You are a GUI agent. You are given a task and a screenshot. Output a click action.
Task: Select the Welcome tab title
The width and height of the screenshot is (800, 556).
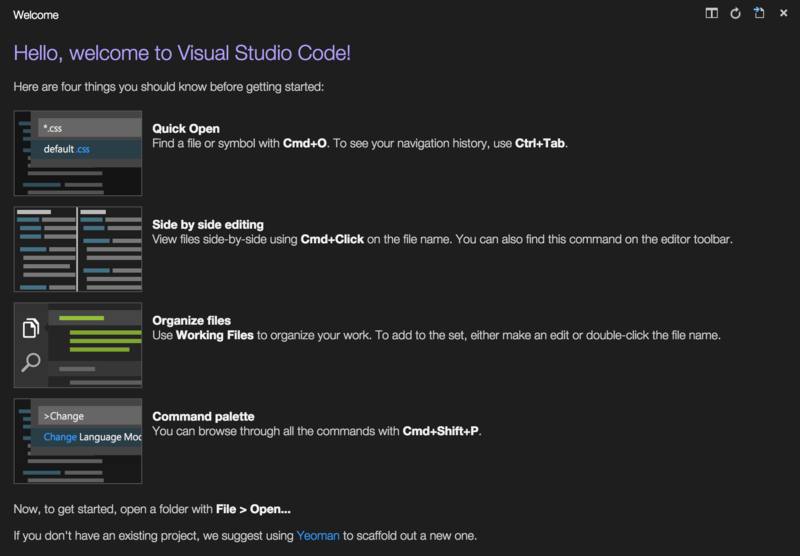pos(36,15)
